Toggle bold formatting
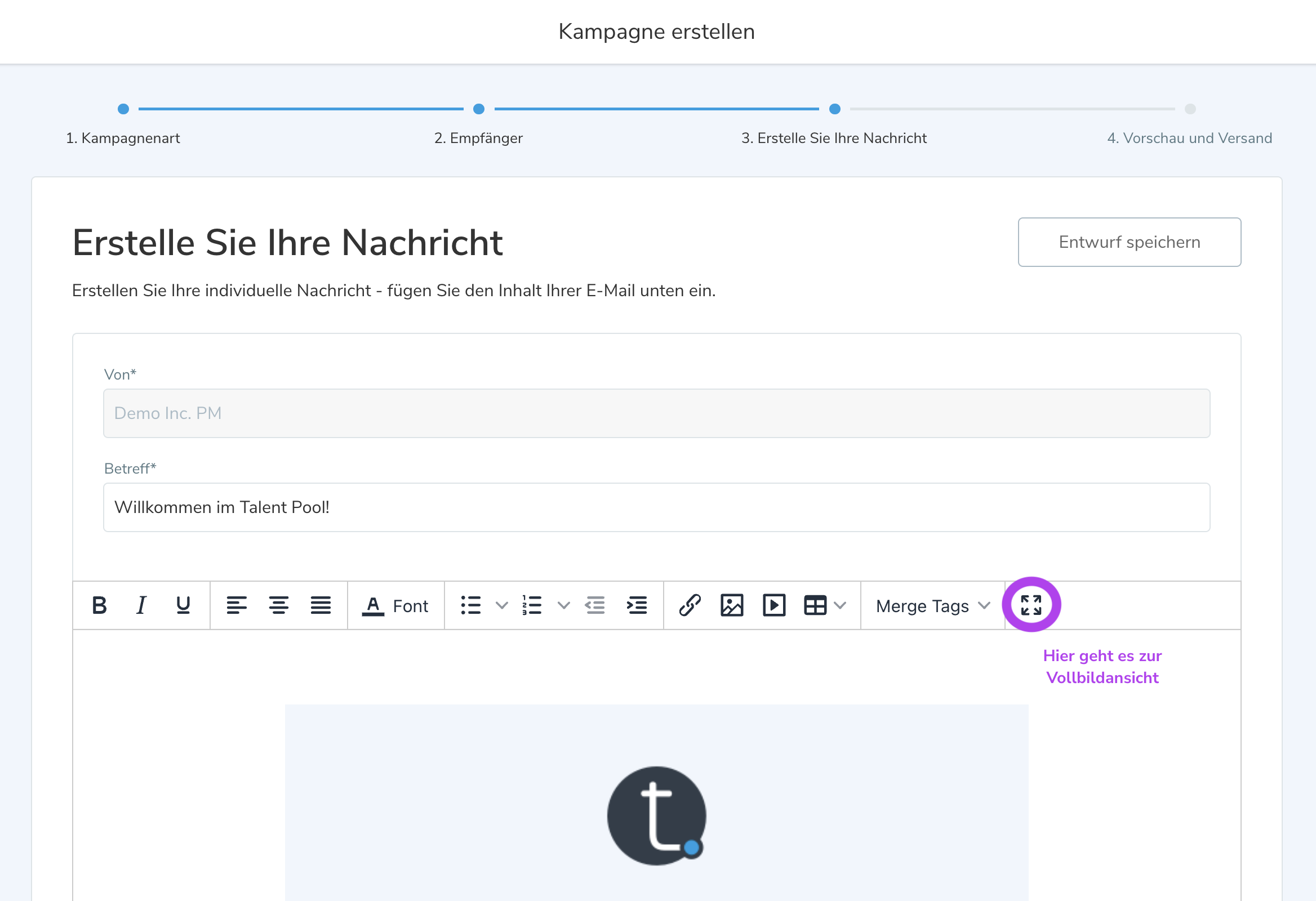Viewport: 1316px width, 901px height. 100,605
